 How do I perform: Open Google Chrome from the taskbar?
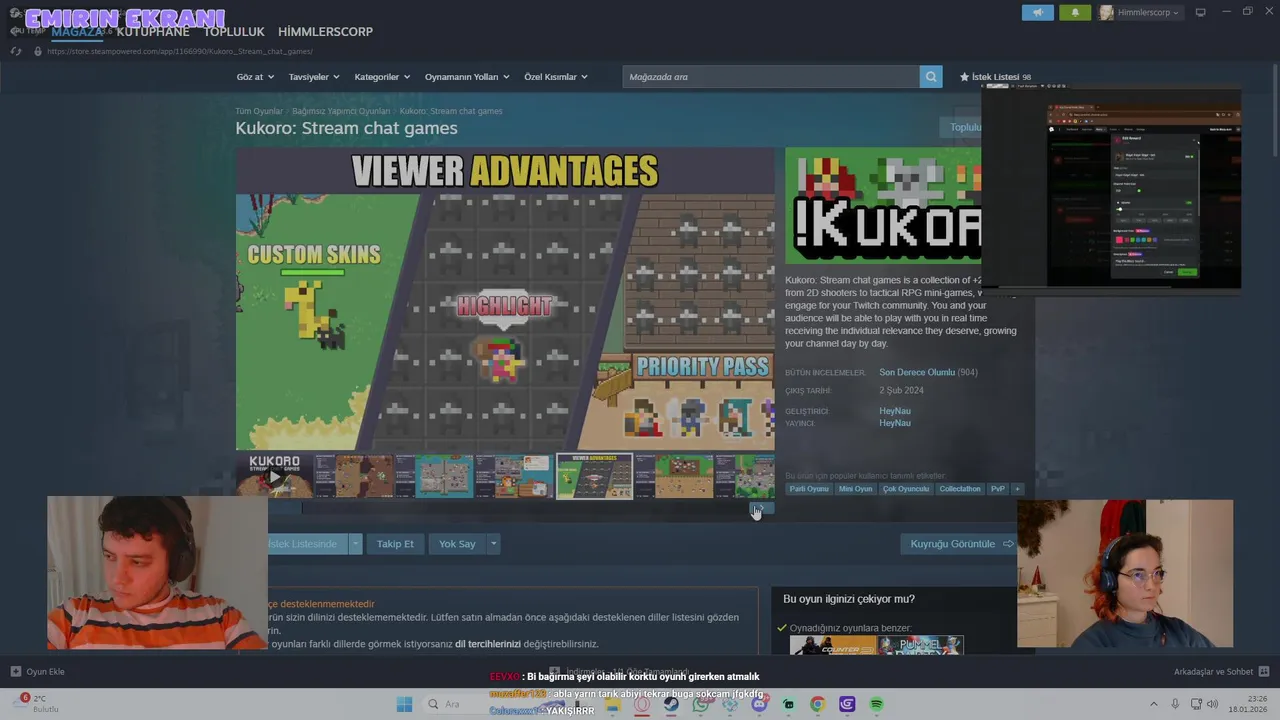(x=817, y=704)
